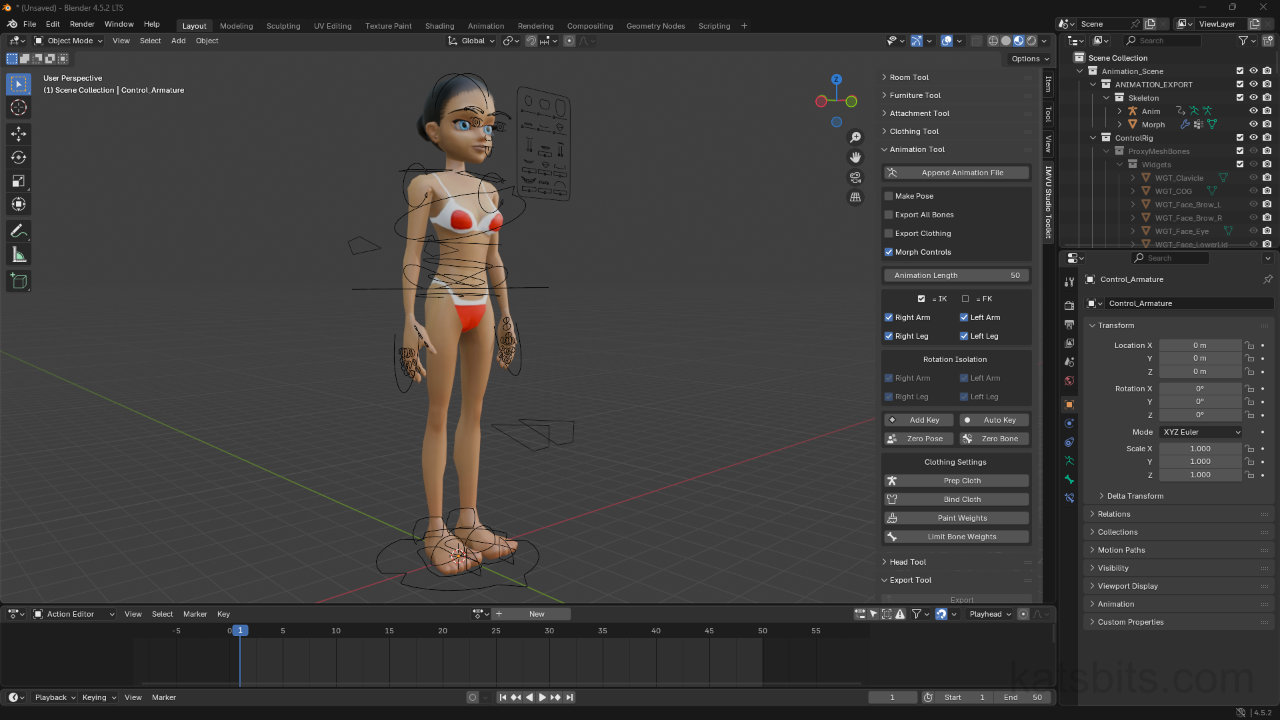1280x720 pixels.
Task: Select the Move tool in toolbar
Action: (18, 133)
